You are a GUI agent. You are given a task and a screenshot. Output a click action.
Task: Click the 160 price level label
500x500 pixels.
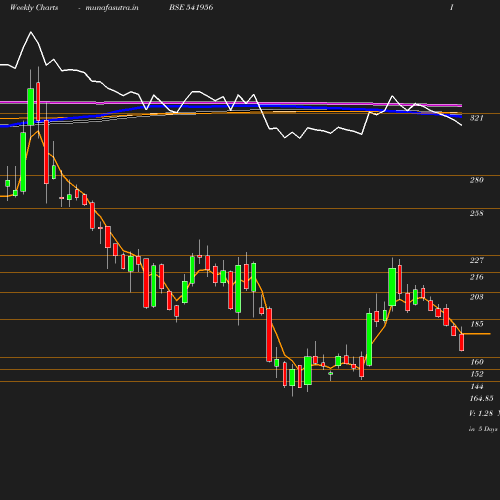click(x=477, y=362)
